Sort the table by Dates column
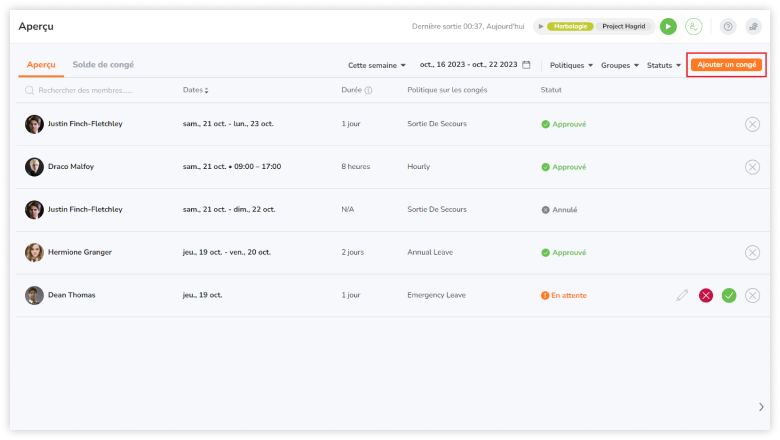The image size is (780, 440). pos(196,90)
